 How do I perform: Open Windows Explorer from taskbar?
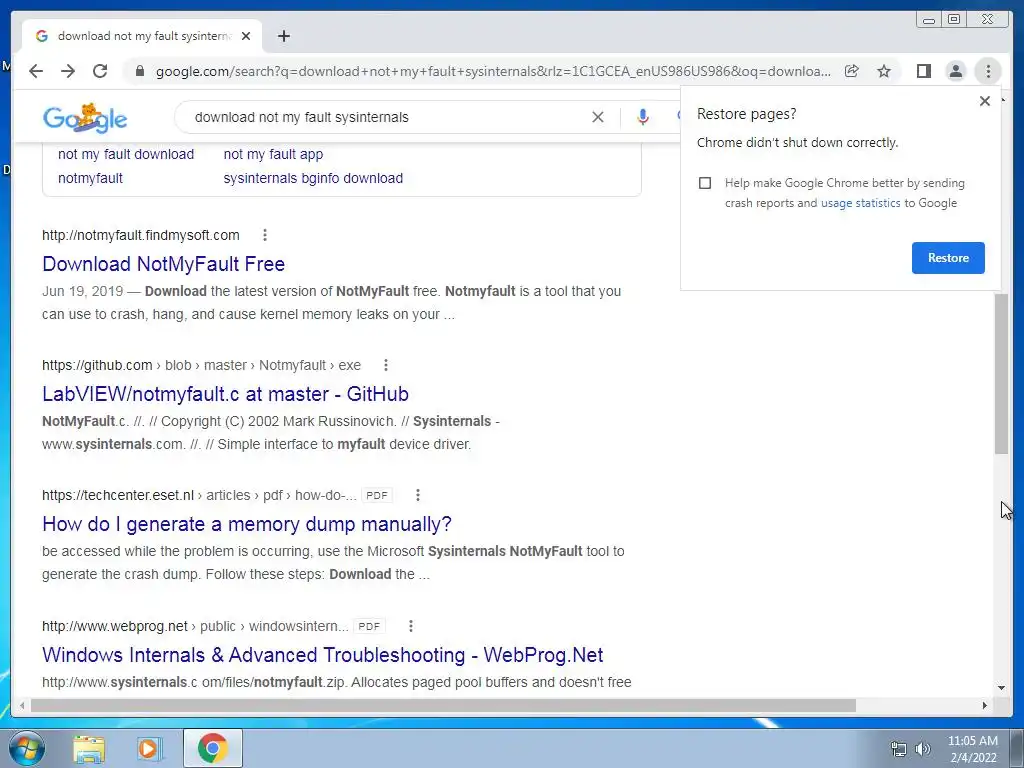click(89, 748)
